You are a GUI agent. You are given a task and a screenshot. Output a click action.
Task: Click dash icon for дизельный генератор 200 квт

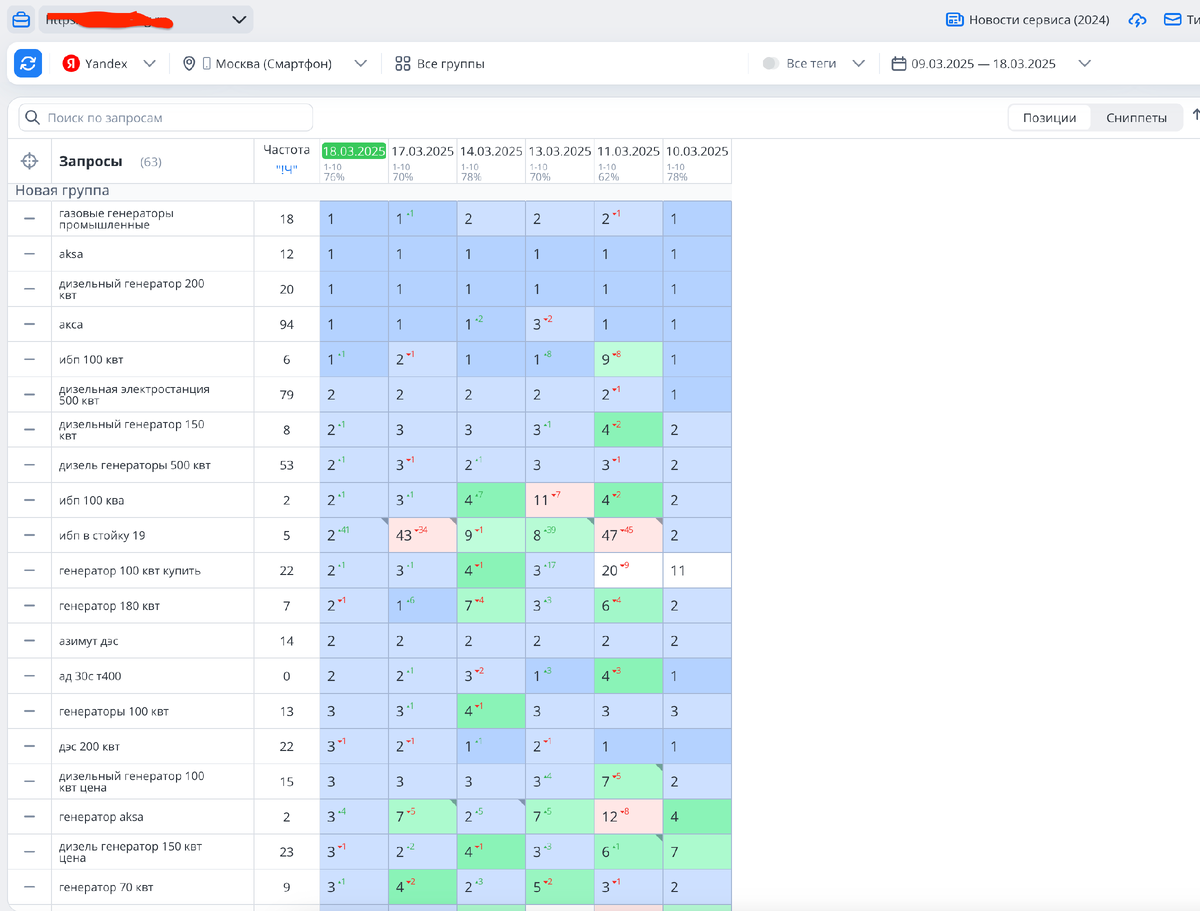pyautogui.click(x=29, y=289)
